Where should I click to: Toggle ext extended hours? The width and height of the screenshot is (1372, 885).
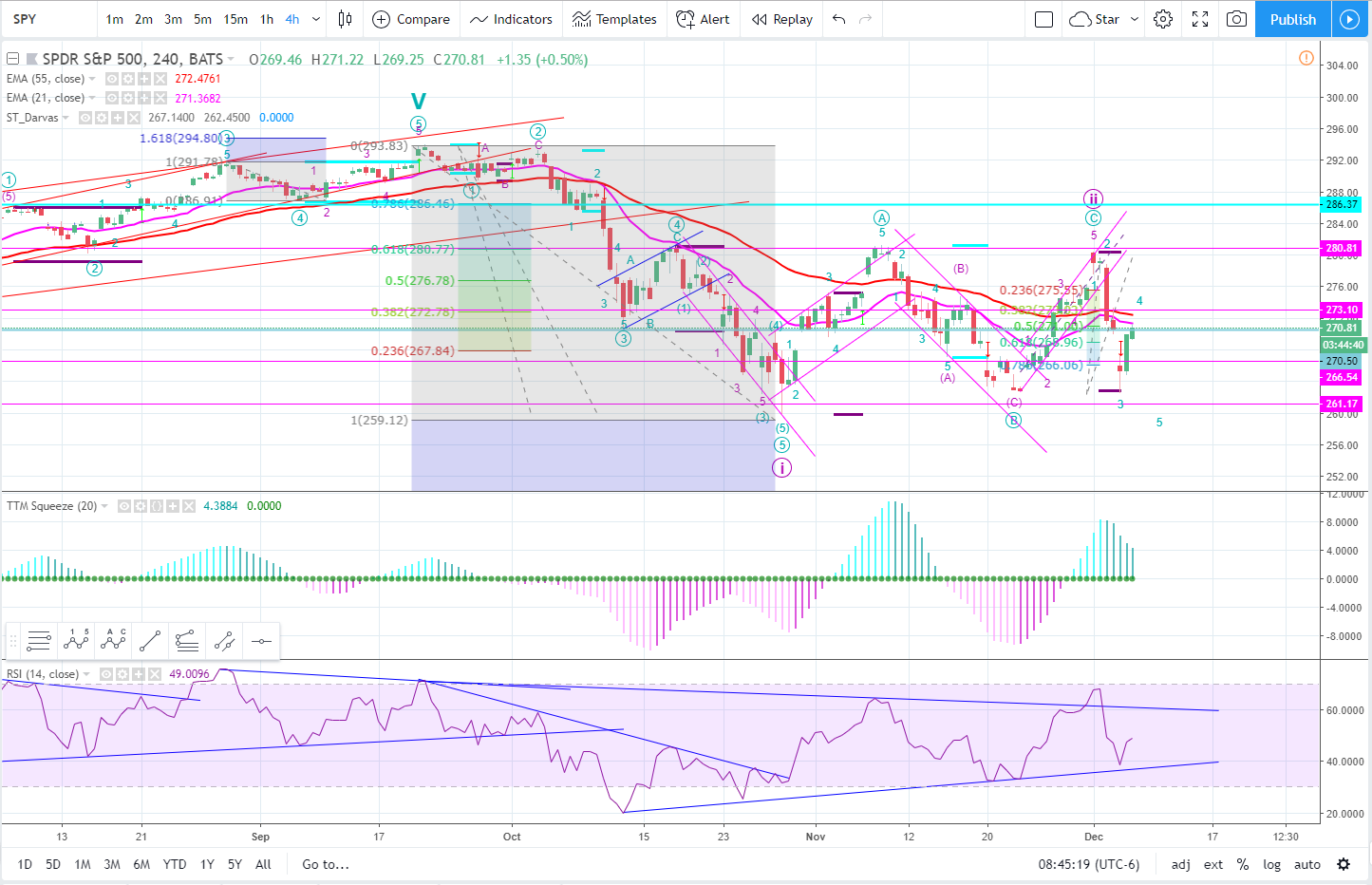(1213, 864)
